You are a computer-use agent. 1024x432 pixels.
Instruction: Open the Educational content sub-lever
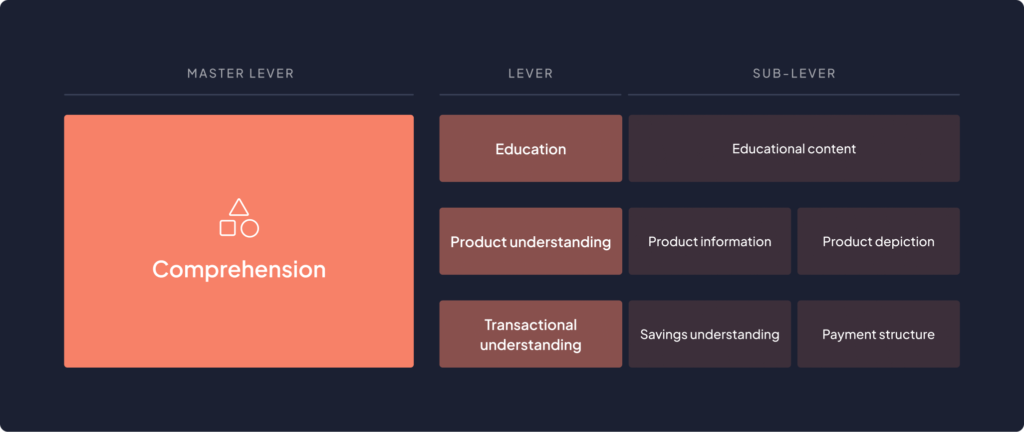pos(794,149)
